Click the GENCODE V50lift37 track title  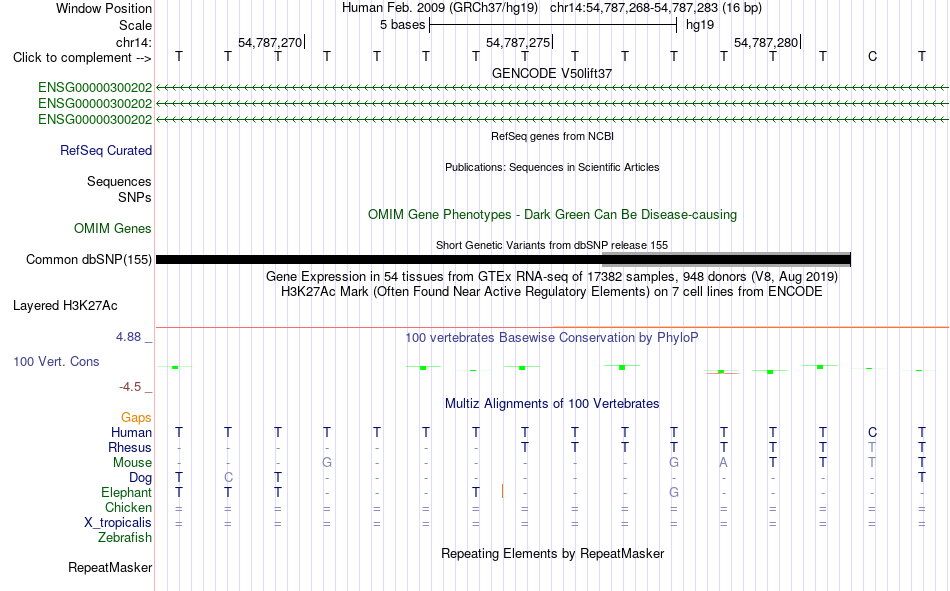(x=552, y=73)
